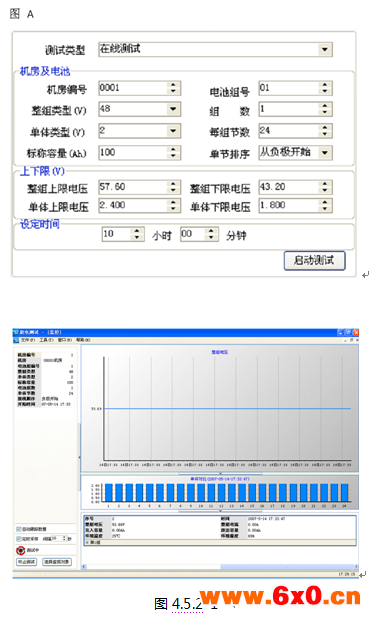Click the 单体上限电压 field containing 2.400

click(x=140, y=206)
